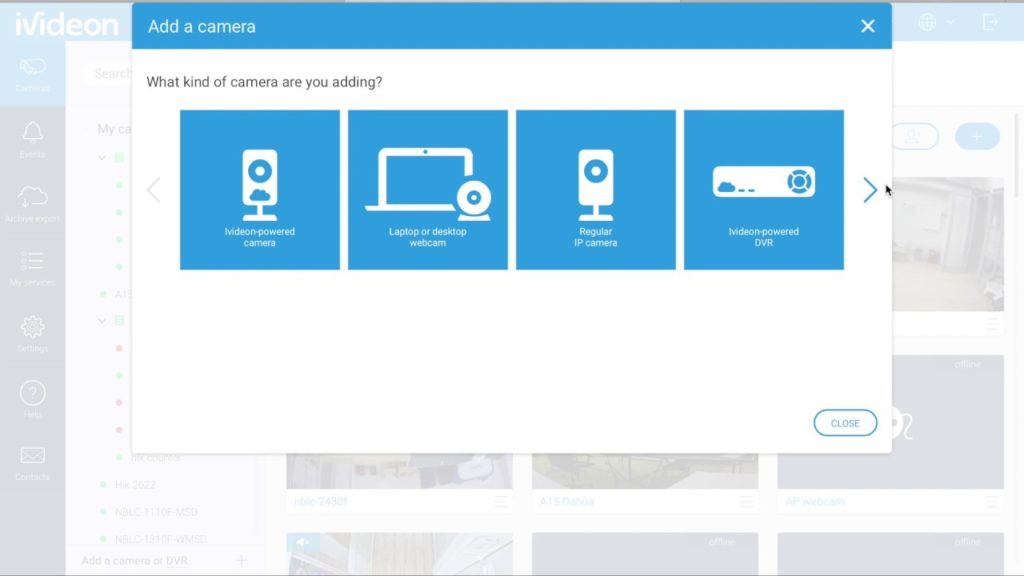This screenshot has width=1024, height=576.
Task: Click the CLOSE button in the dialog
Action: pos(844,423)
